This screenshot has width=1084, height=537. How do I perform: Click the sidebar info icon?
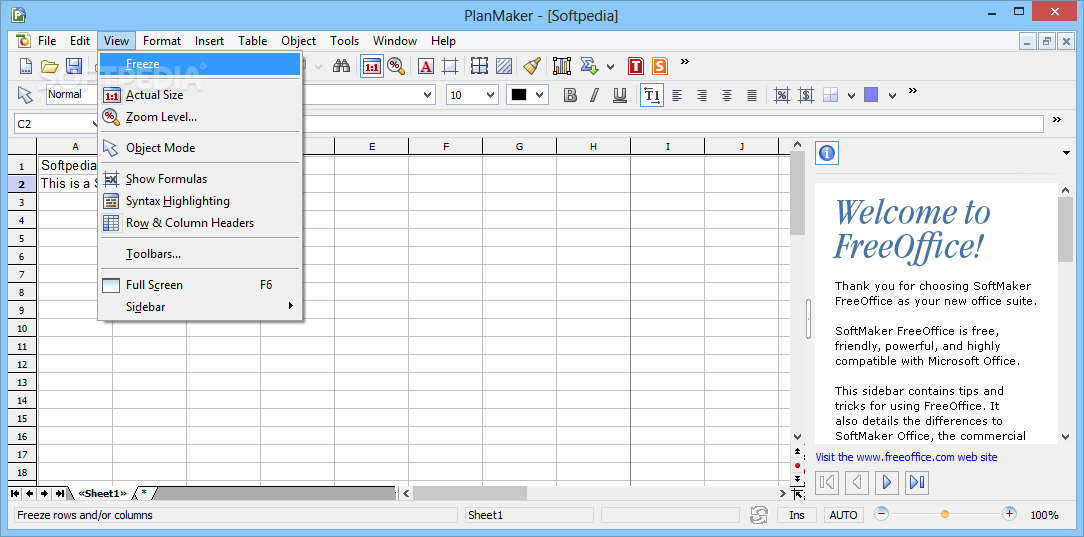[827, 153]
